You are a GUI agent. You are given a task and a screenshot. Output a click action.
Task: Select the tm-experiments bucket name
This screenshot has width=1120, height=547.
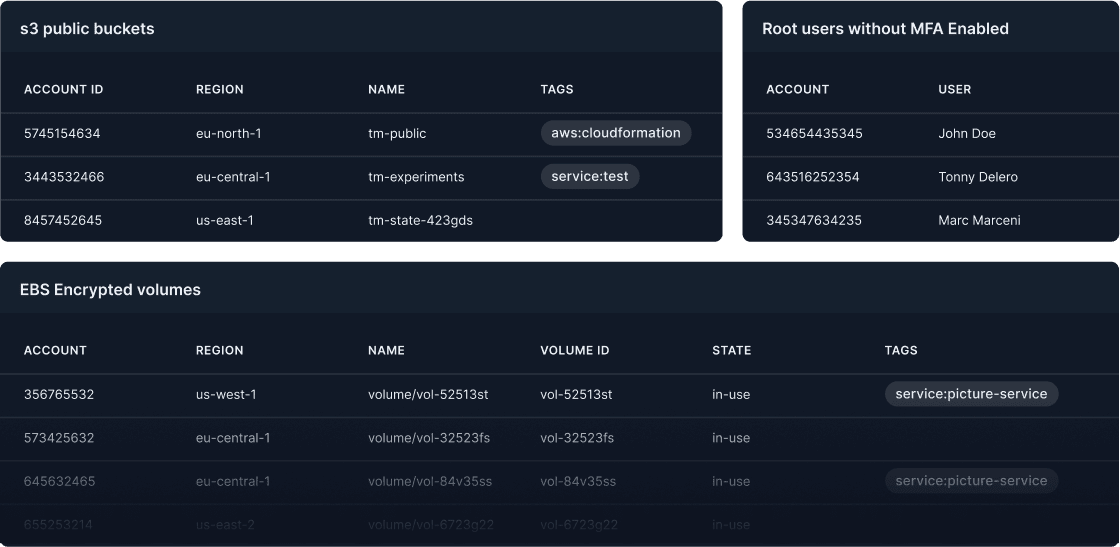point(416,177)
